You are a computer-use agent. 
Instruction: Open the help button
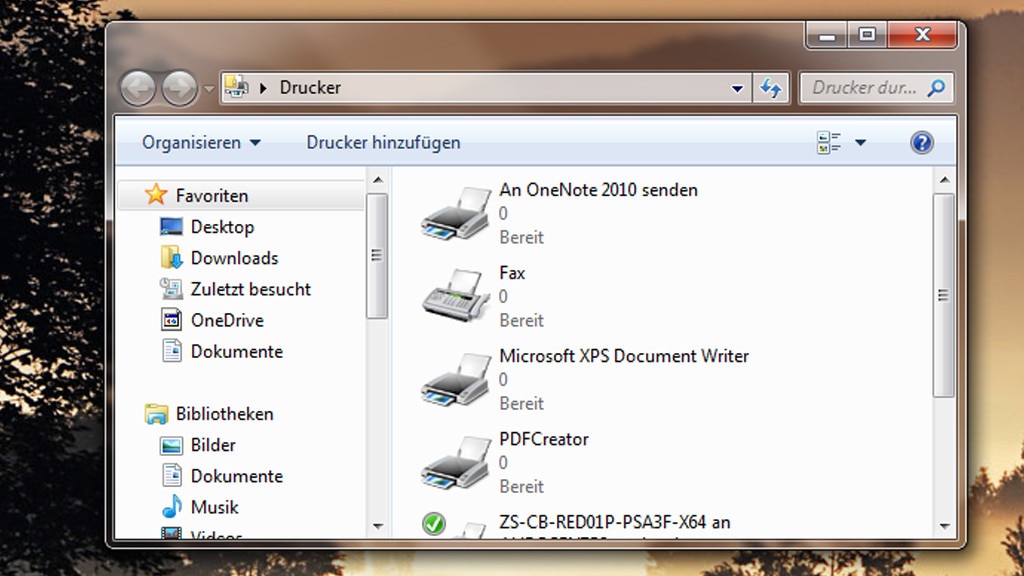(921, 142)
